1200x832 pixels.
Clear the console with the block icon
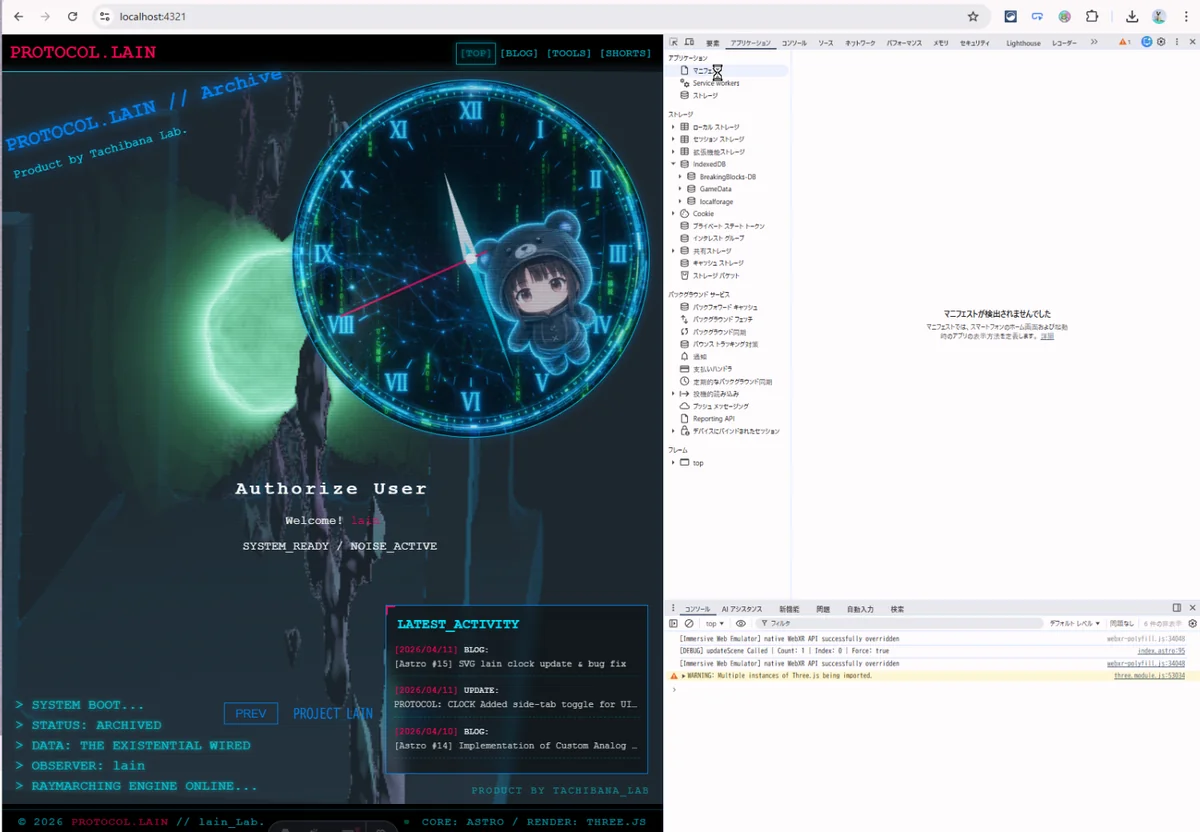tap(689, 623)
